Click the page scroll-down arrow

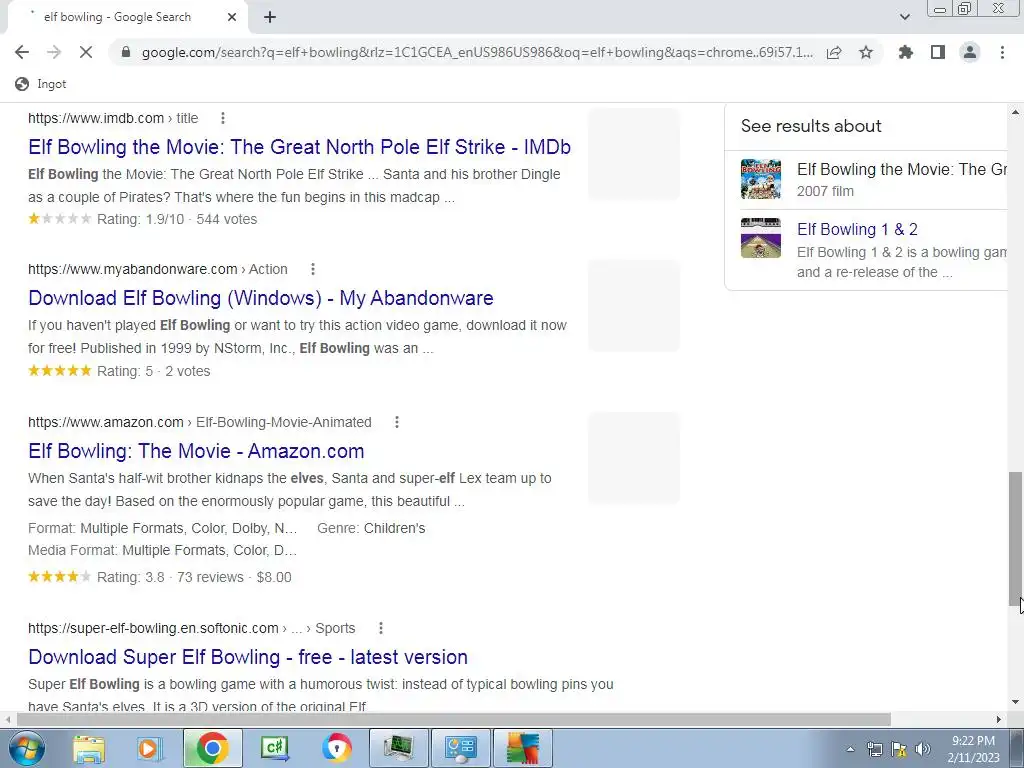[1015, 703]
